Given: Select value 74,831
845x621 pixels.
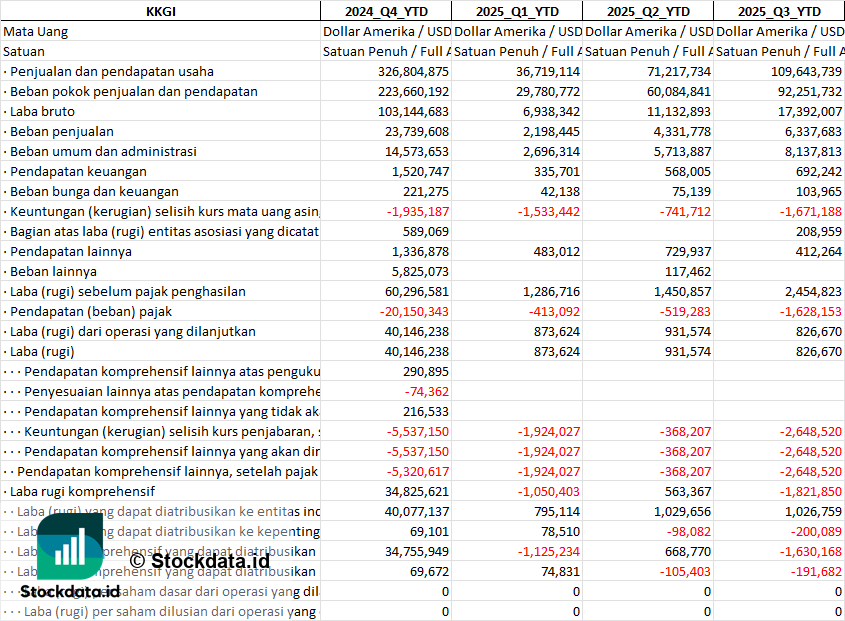Looking at the screenshot, I should (x=560, y=570).
